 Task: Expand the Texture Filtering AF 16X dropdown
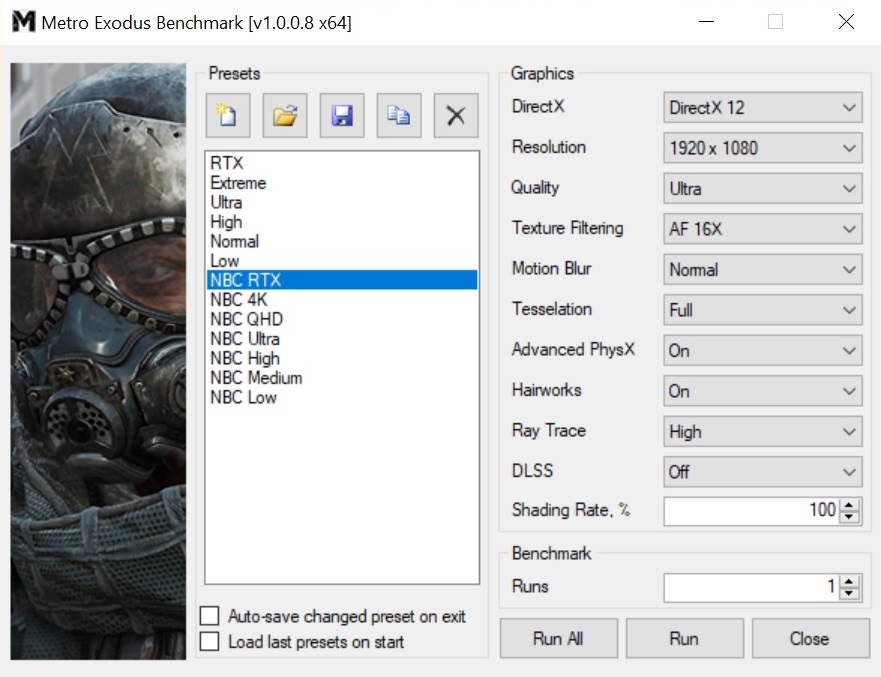click(762, 229)
